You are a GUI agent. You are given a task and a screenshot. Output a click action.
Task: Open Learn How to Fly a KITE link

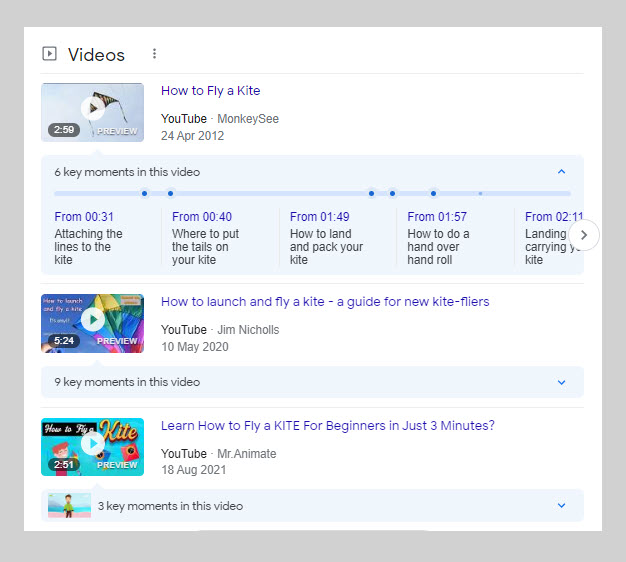[x=327, y=426]
